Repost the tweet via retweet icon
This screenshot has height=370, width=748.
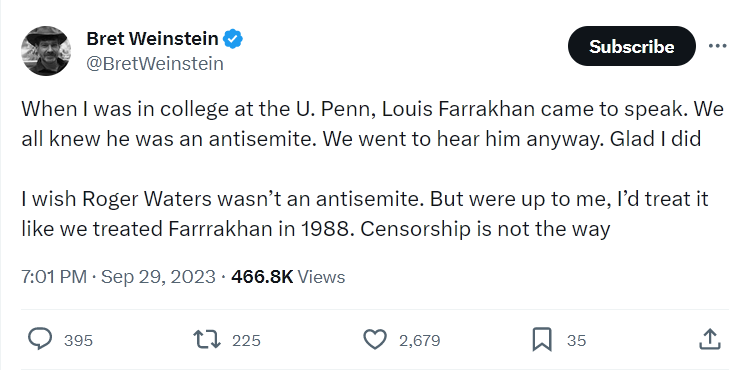(x=207, y=339)
